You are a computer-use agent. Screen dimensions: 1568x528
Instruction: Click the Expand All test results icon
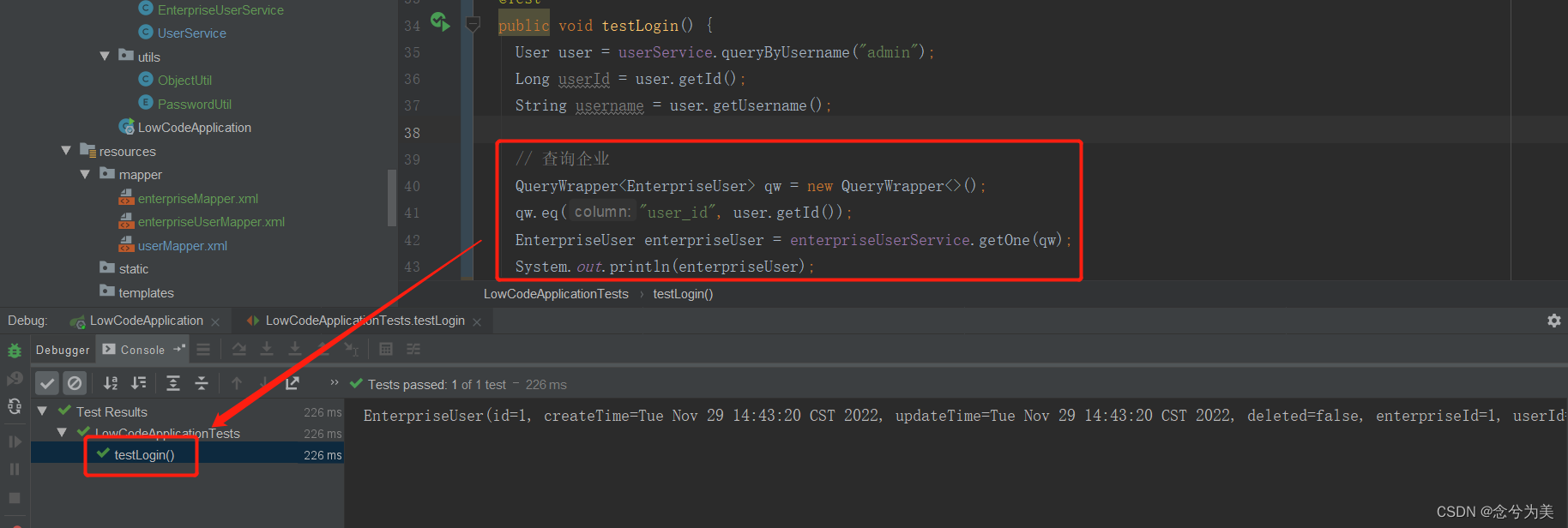[x=173, y=383]
